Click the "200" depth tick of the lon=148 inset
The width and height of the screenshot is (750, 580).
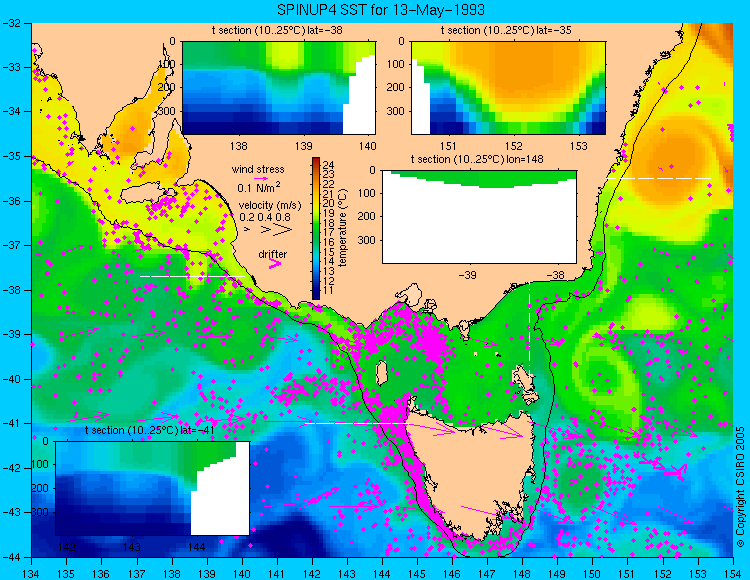(x=367, y=216)
